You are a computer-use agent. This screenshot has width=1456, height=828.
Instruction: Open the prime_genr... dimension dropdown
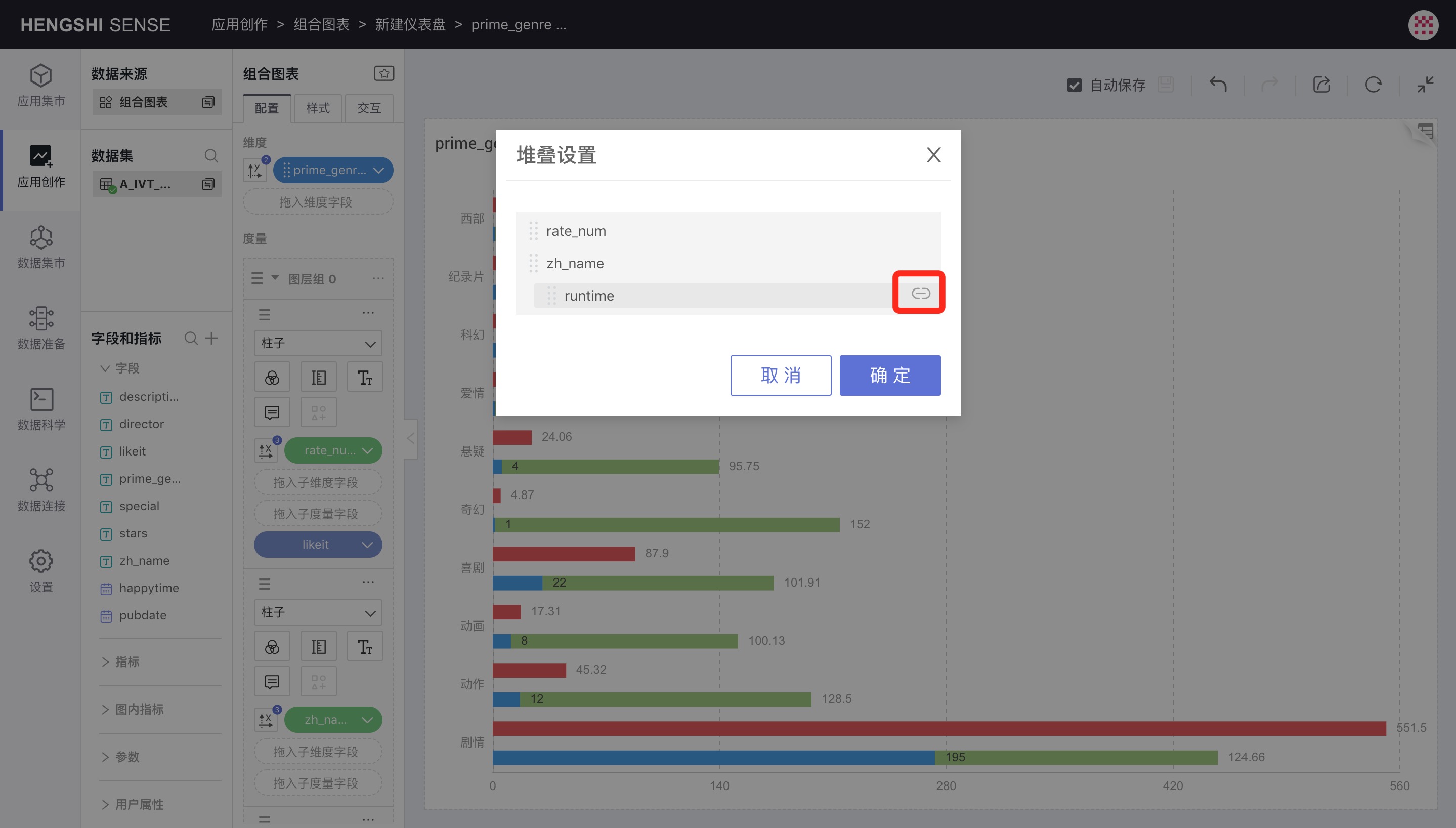point(378,170)
